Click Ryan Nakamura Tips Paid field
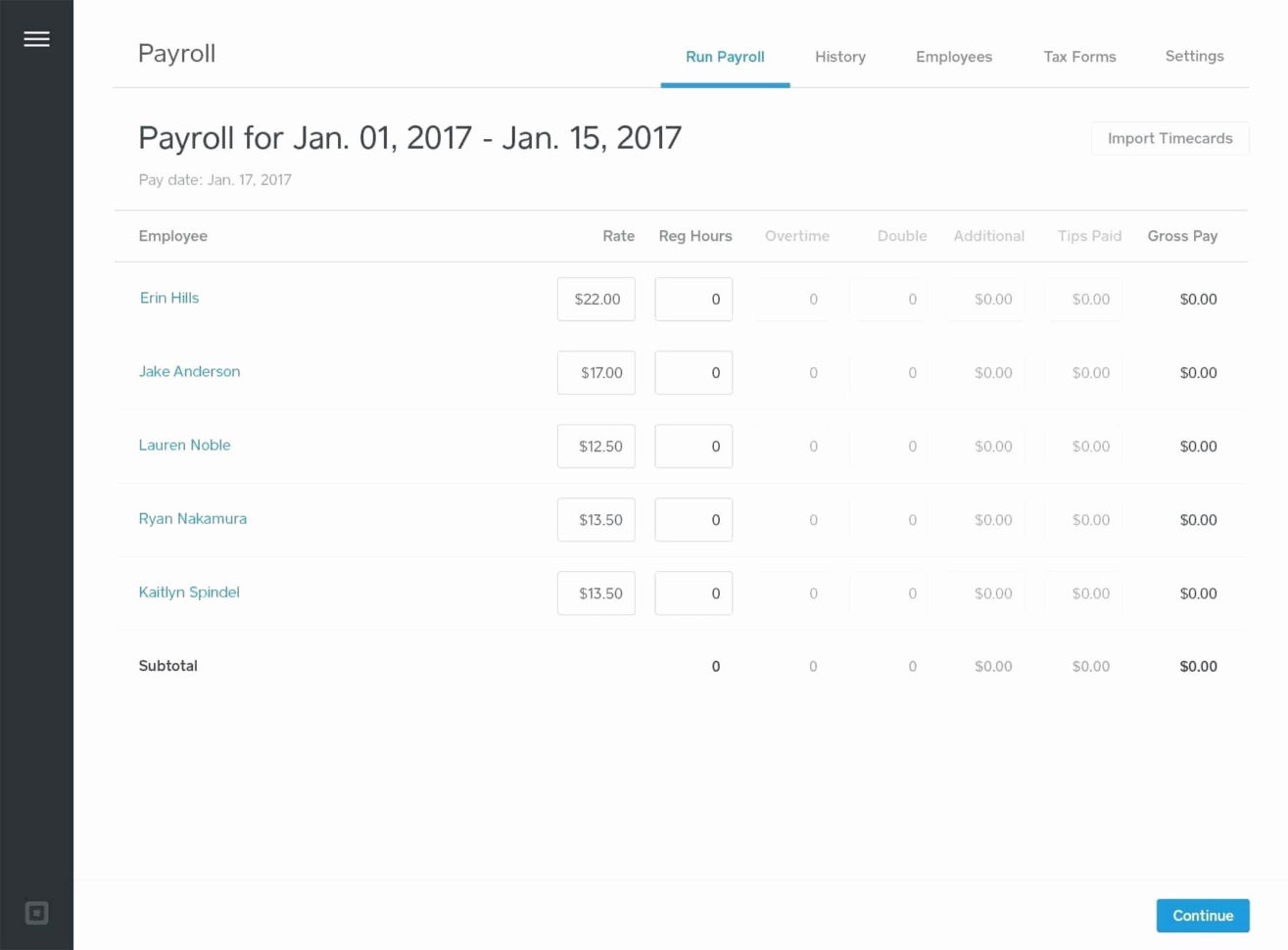 pyautogui.click(x=1083, y=520)
